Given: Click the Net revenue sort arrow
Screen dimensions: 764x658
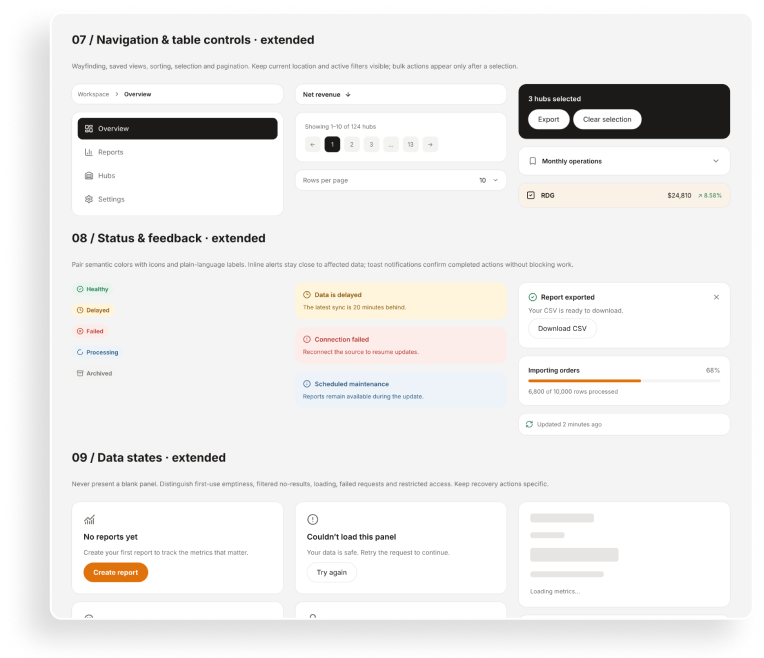Looking at the screenshot, I should tap(348, 95).
